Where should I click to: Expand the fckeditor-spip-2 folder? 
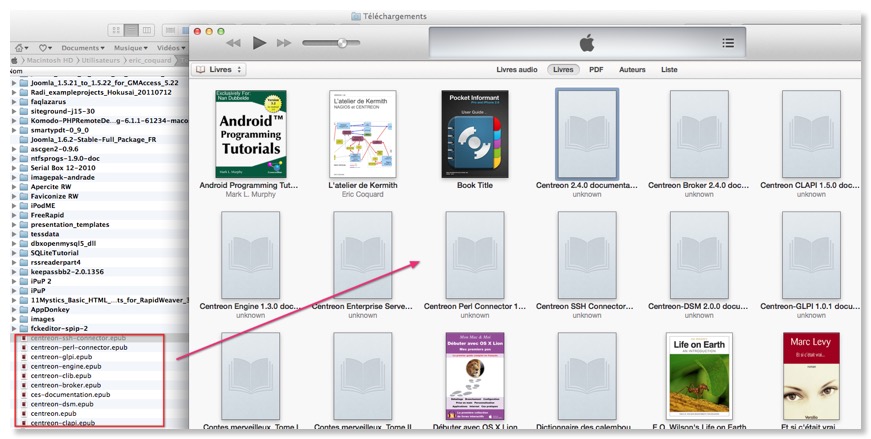(x=13, y=328)
